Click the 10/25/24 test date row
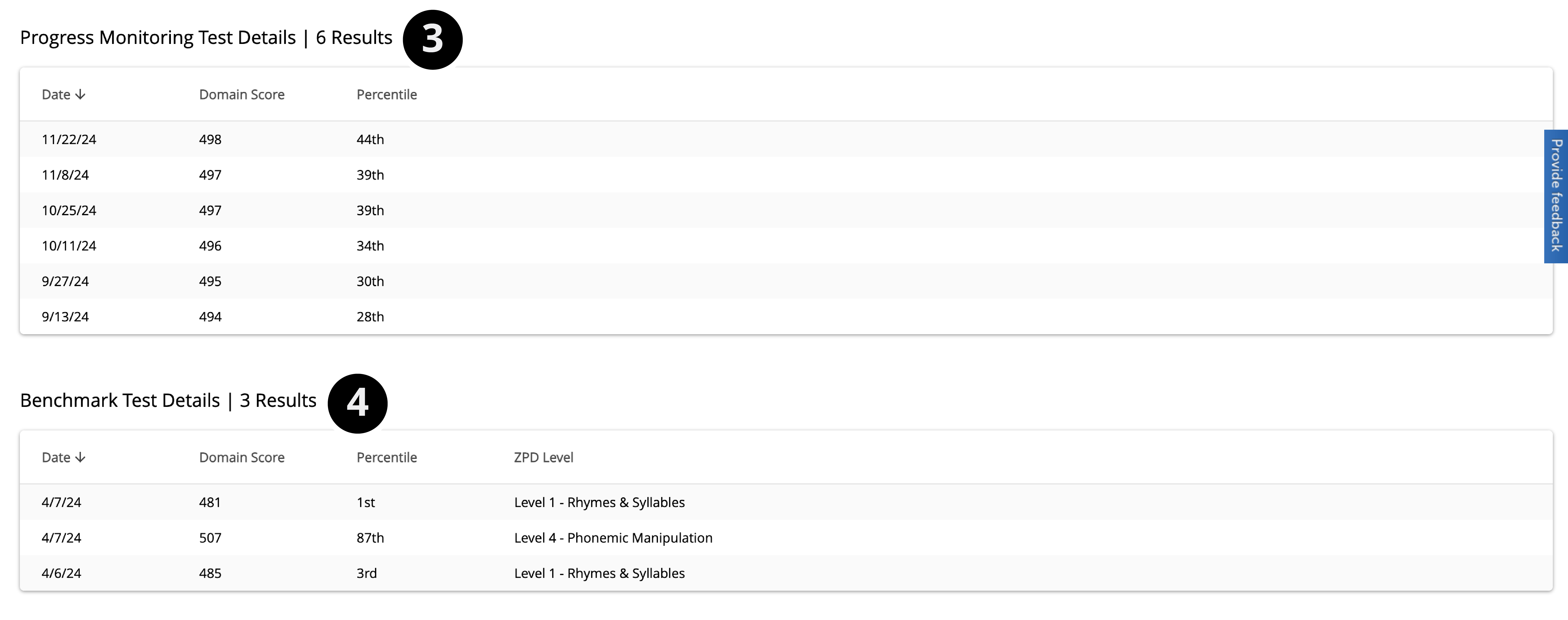Image resolution: width=1568 pixels, height=620 pixels. (x=69, y=210)
